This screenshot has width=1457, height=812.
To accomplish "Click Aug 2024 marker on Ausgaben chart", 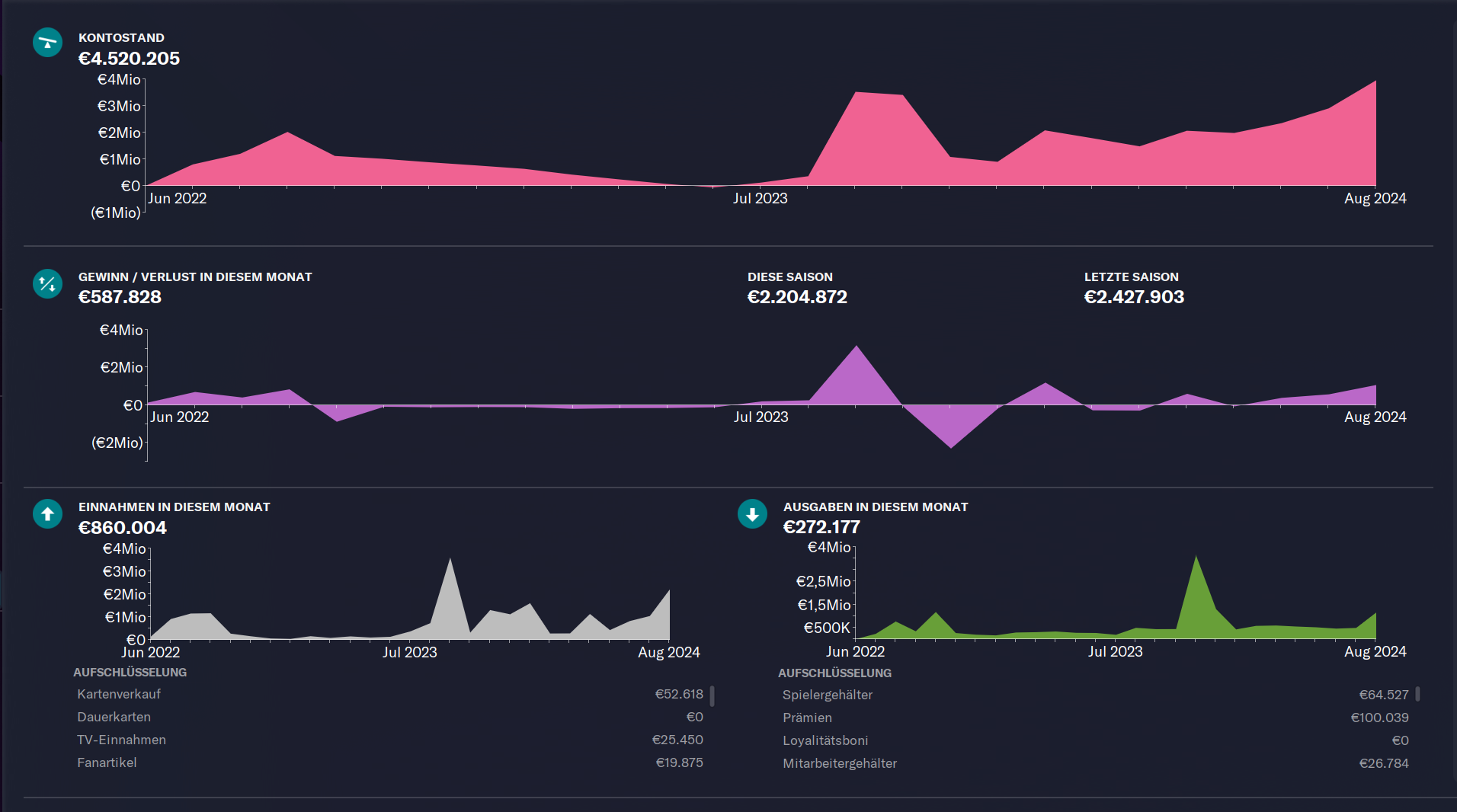I will click(1375, 652).
